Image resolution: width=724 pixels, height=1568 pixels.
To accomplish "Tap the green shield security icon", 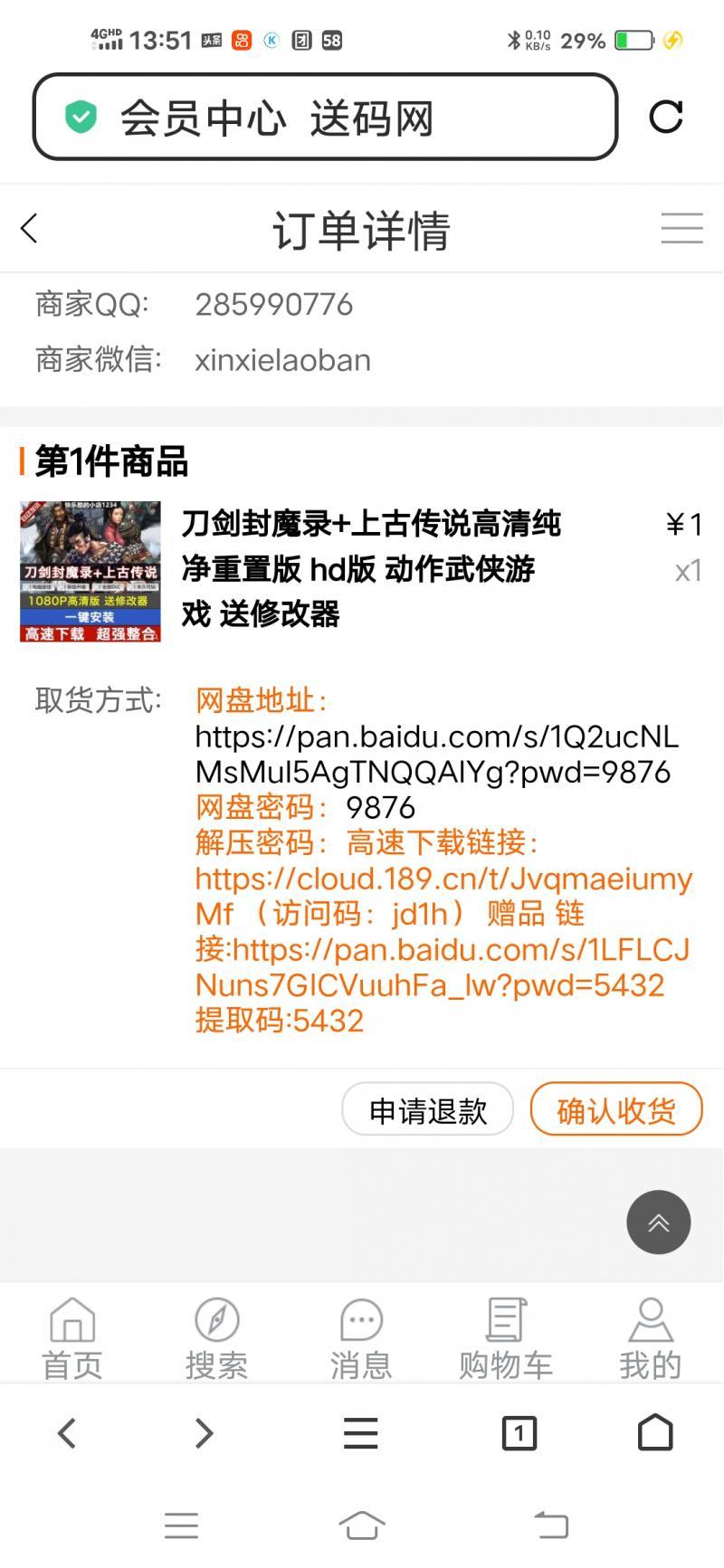I will click(x=81, y=117).
